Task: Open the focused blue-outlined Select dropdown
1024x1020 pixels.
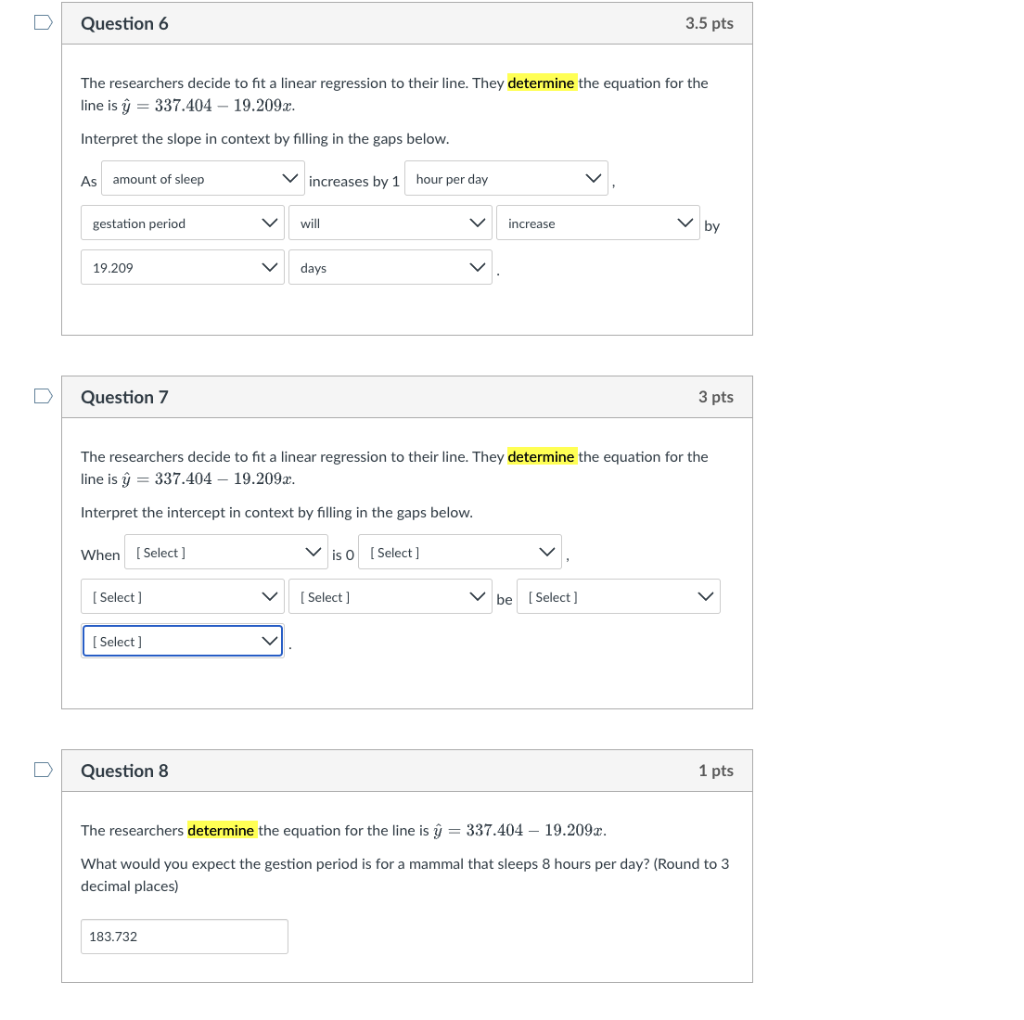Action: (x=183, y=641)
